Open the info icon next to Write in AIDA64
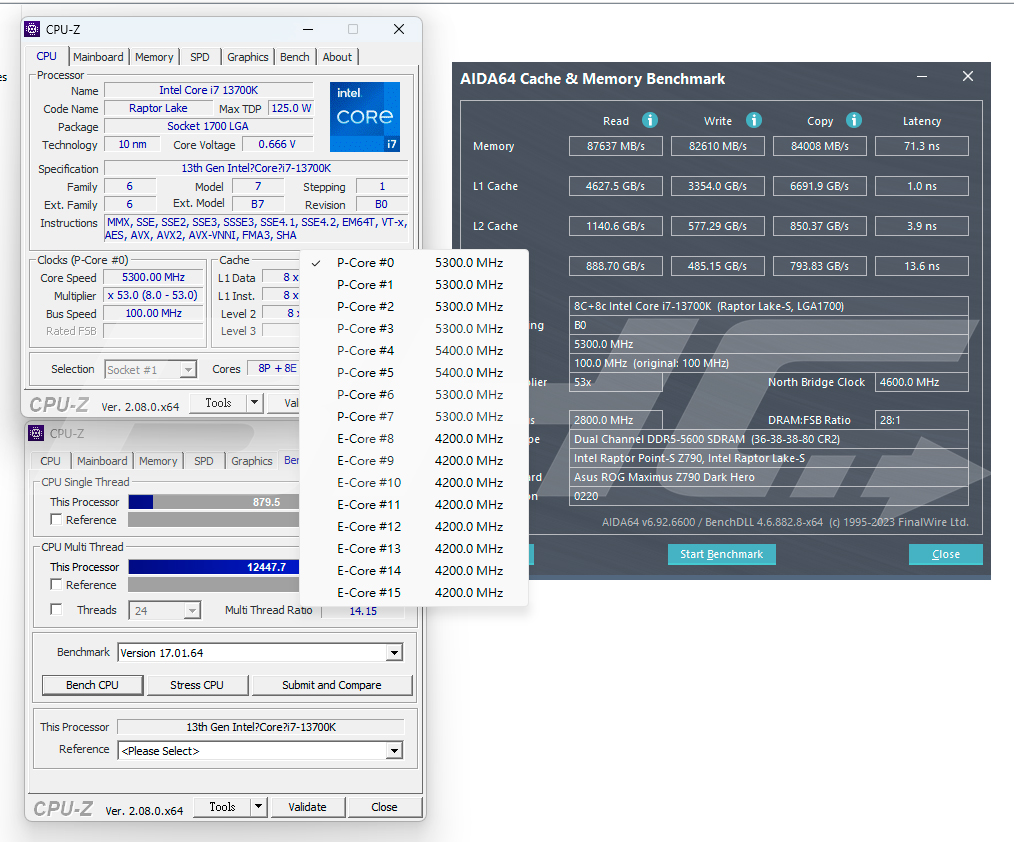The image size is (1014, 842). tap(754, 120)
